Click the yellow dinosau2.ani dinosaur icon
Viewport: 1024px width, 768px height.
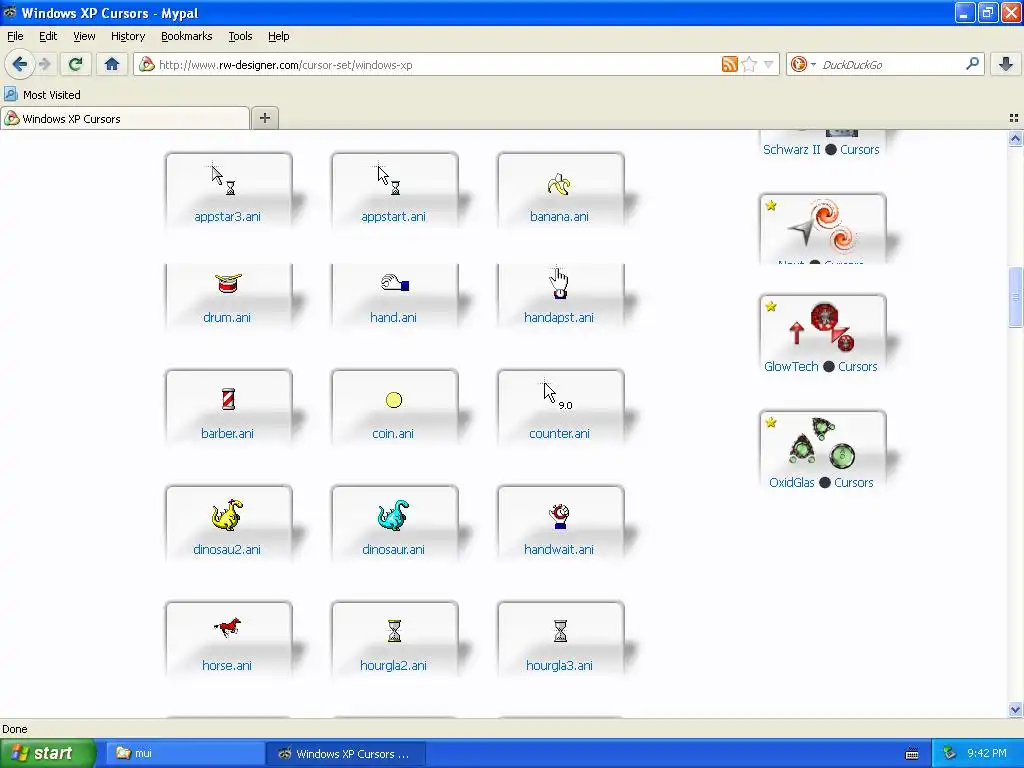pyautogui.click(x=227, y=515)
